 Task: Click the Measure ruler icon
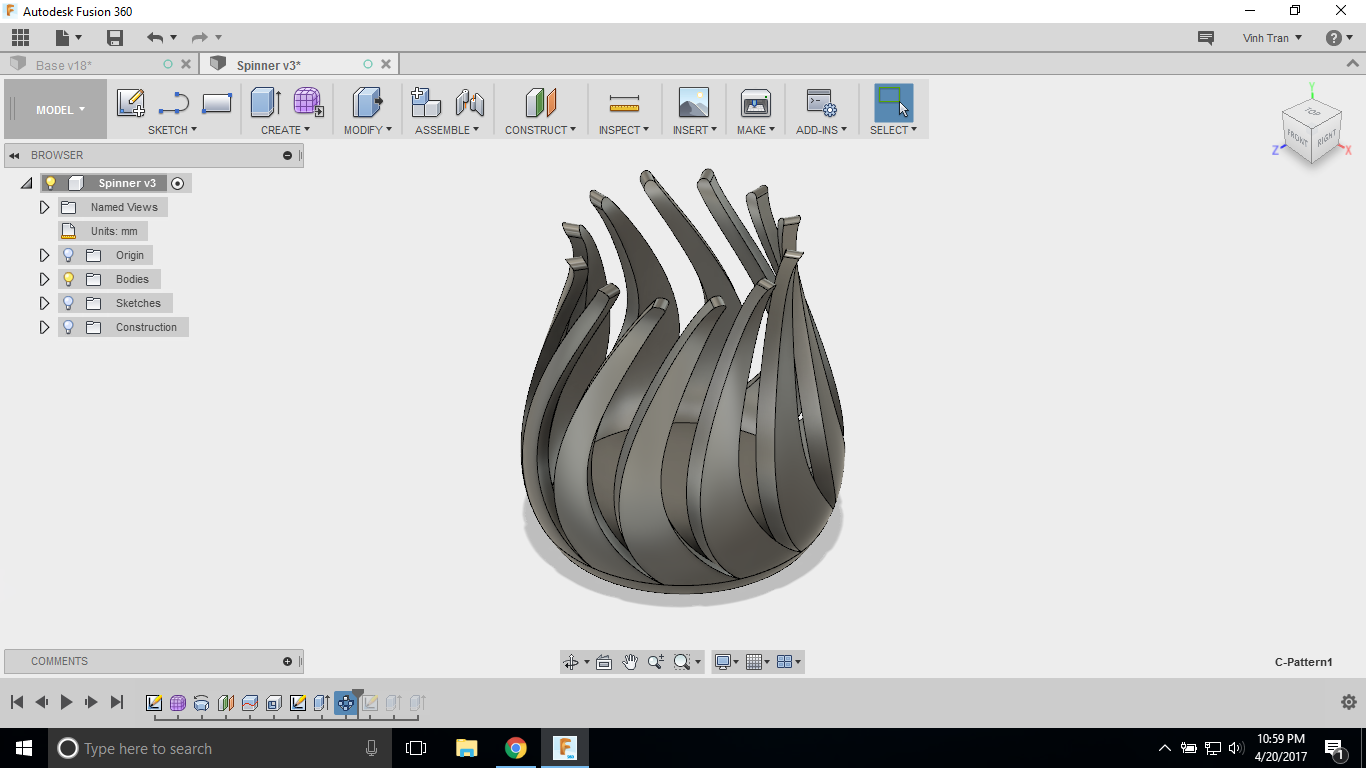pyautogui.click(x=624, y=103)
